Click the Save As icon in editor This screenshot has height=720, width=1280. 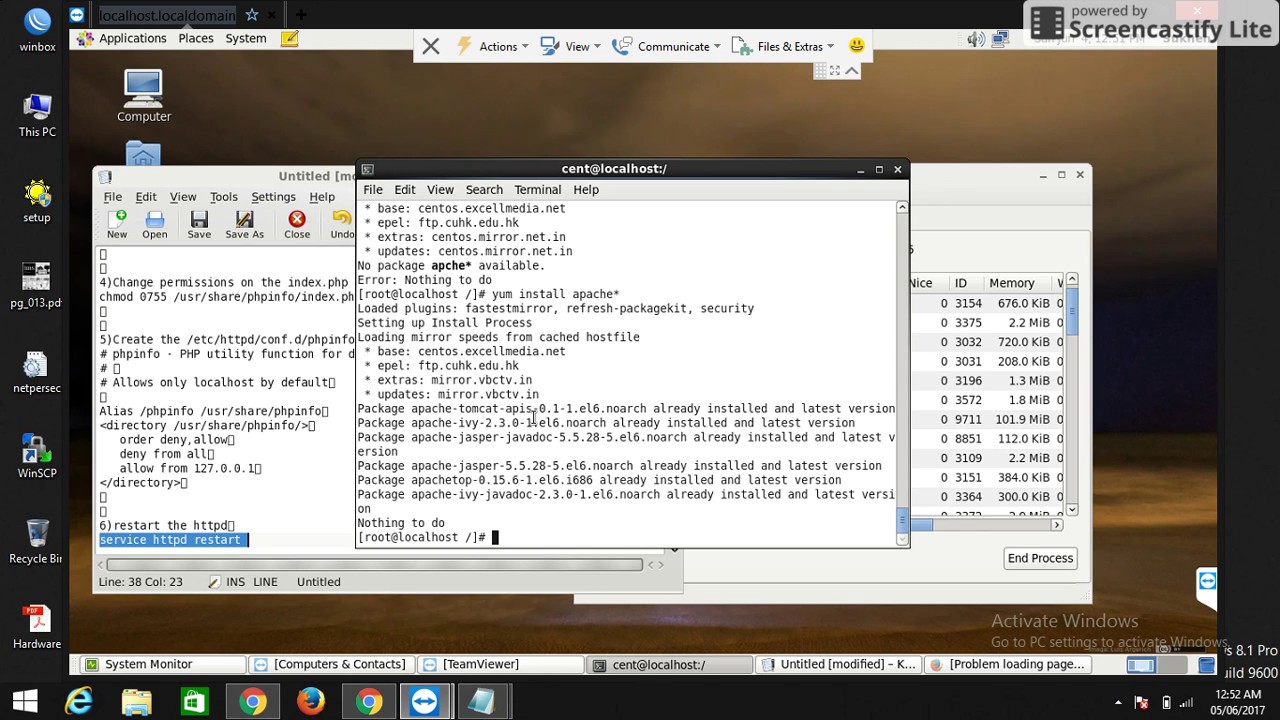click(x=244, y=224)
